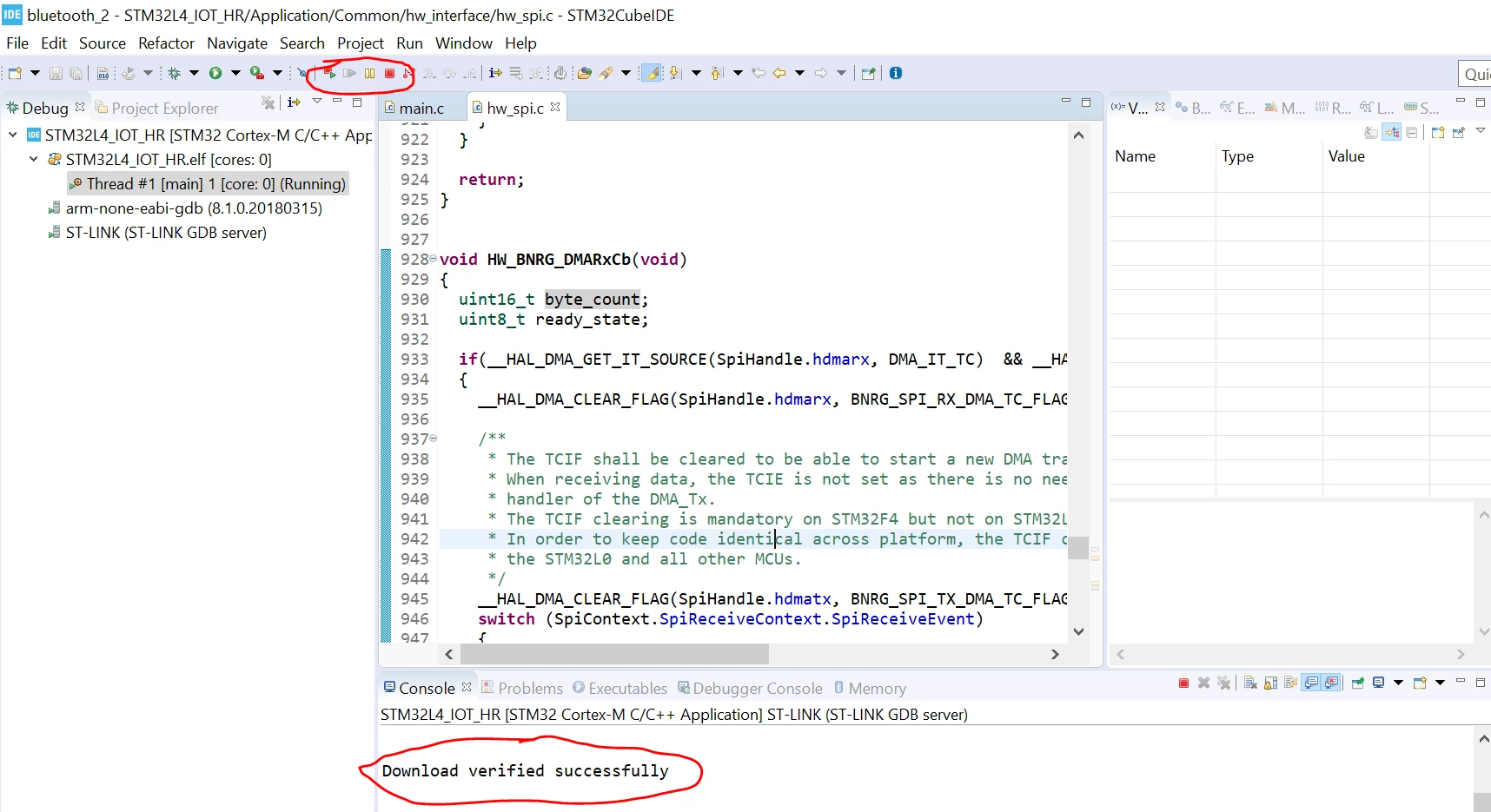Click the Resume debug icon in main toolbar
1491x812 pixels.
click(349, 74)
